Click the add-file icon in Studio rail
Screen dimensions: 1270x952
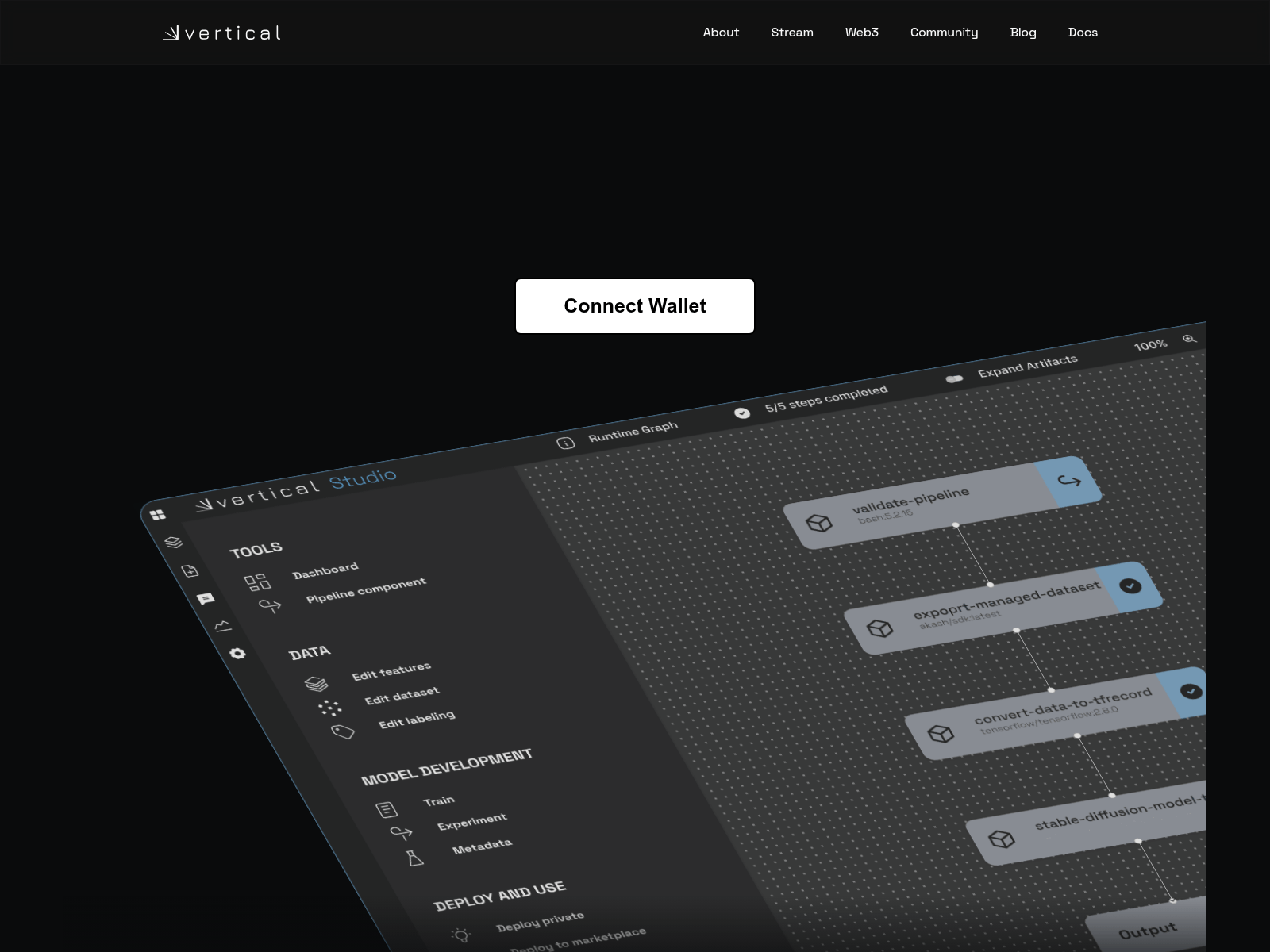point(190,570)
